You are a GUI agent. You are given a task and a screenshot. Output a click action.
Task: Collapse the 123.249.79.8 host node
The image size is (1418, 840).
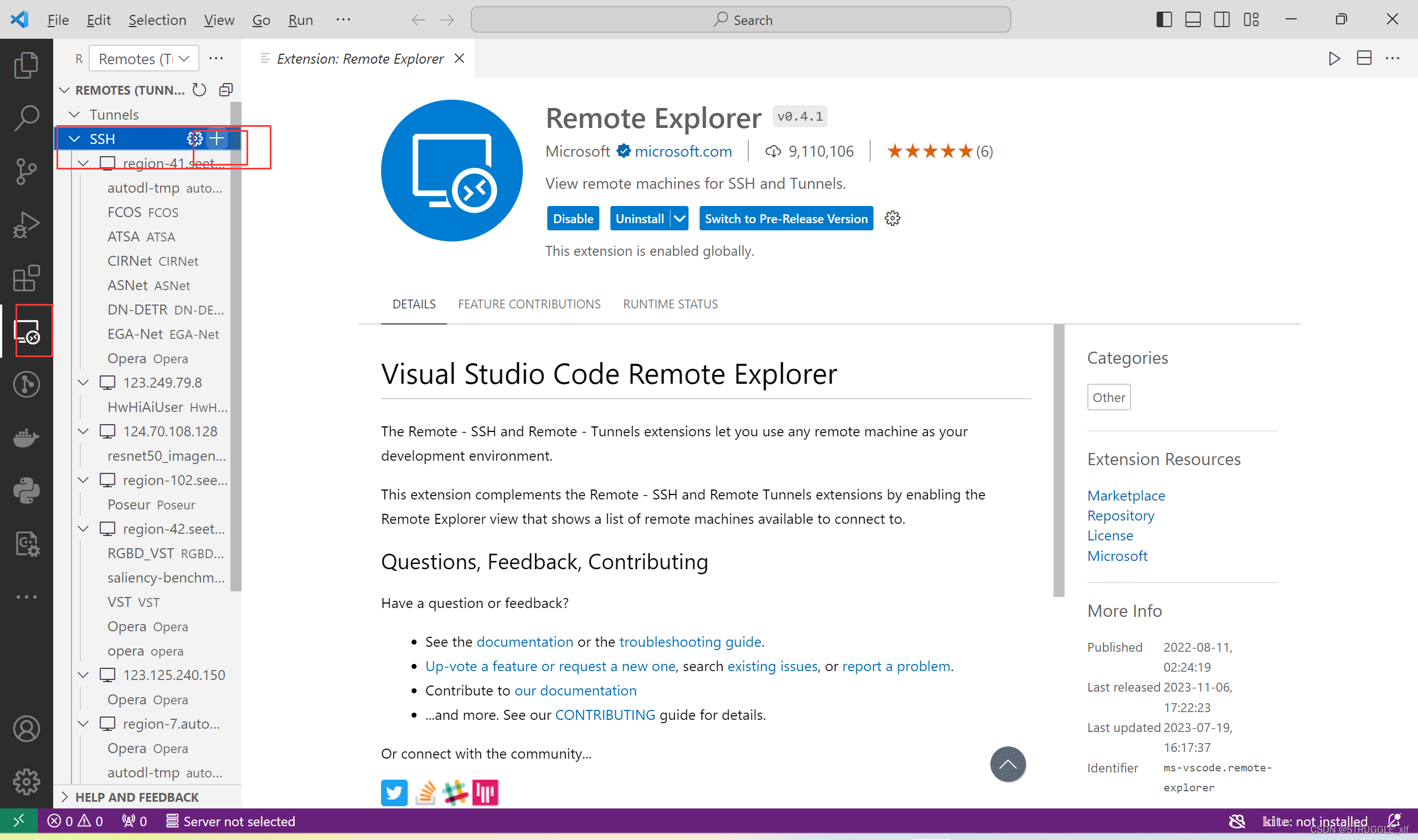click(84, 383)
